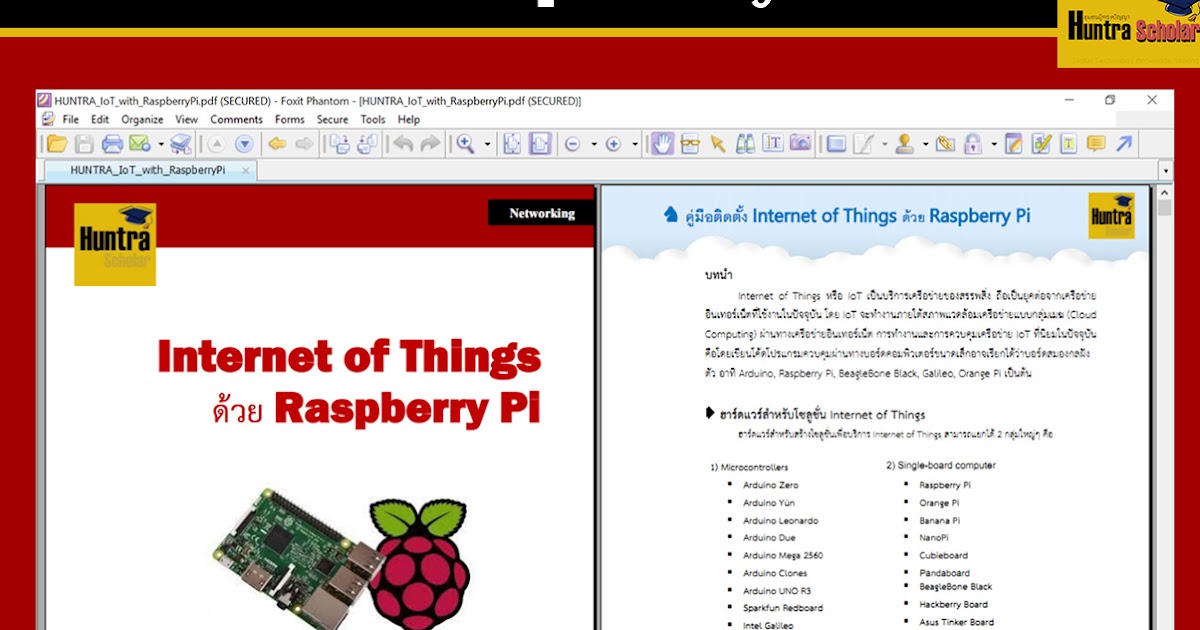Click the Undo arrow icon
The width and height of the screenshot is (1200, 630).
click(x=402, y=144)
